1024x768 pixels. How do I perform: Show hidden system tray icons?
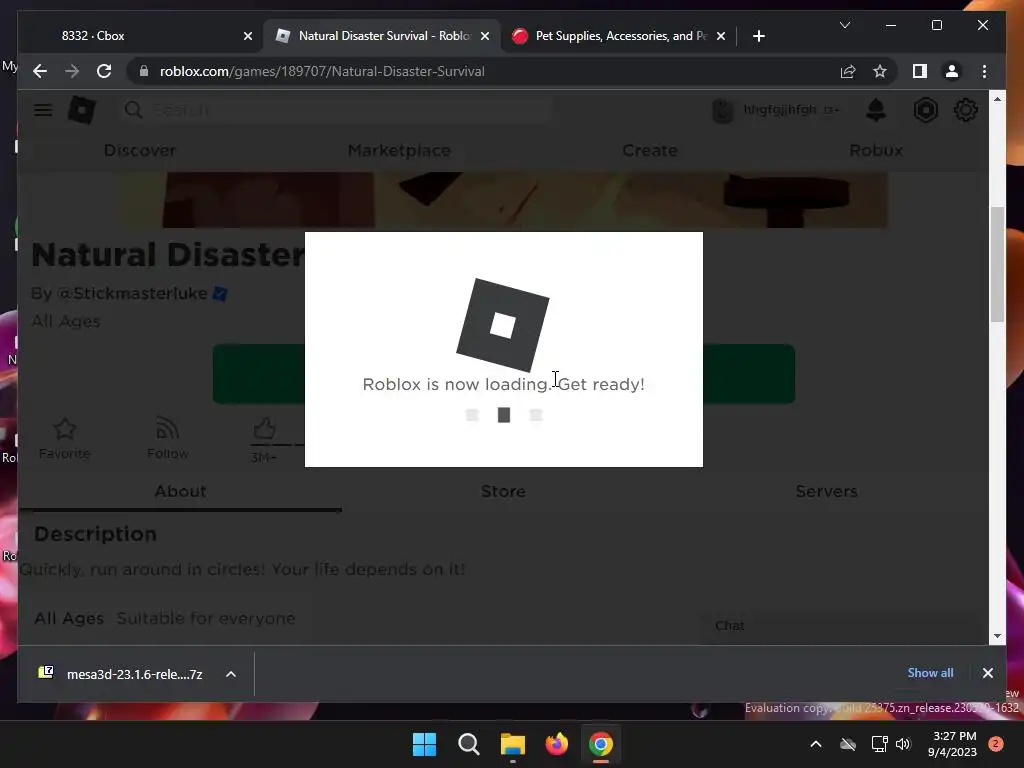tap(816, 744)
